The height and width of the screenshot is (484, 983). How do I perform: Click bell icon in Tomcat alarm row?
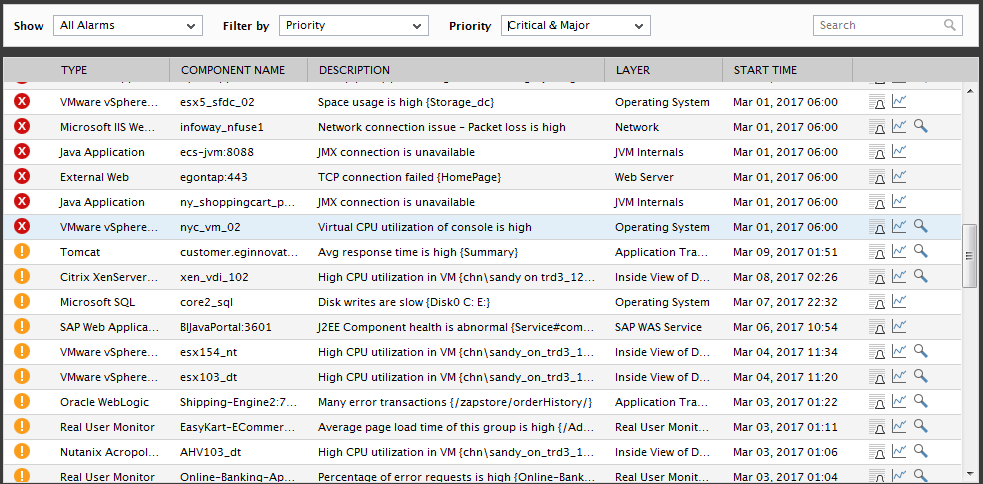coord(876,252)
